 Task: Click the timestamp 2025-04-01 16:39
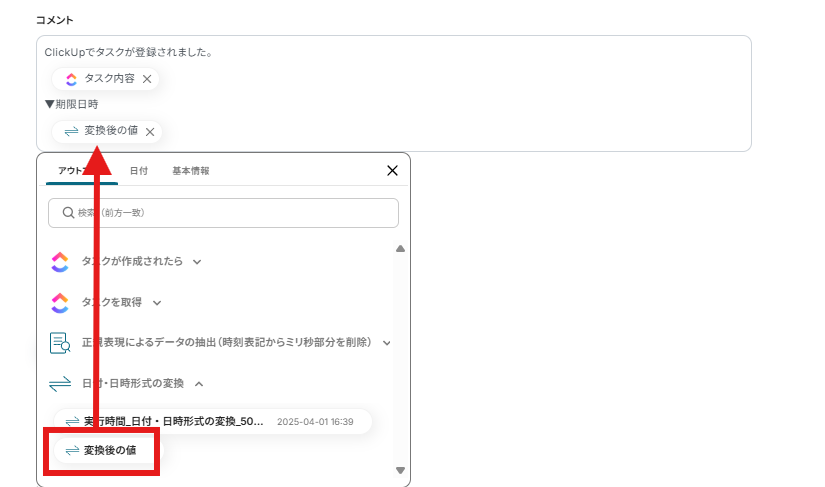[x=315, y=422]
